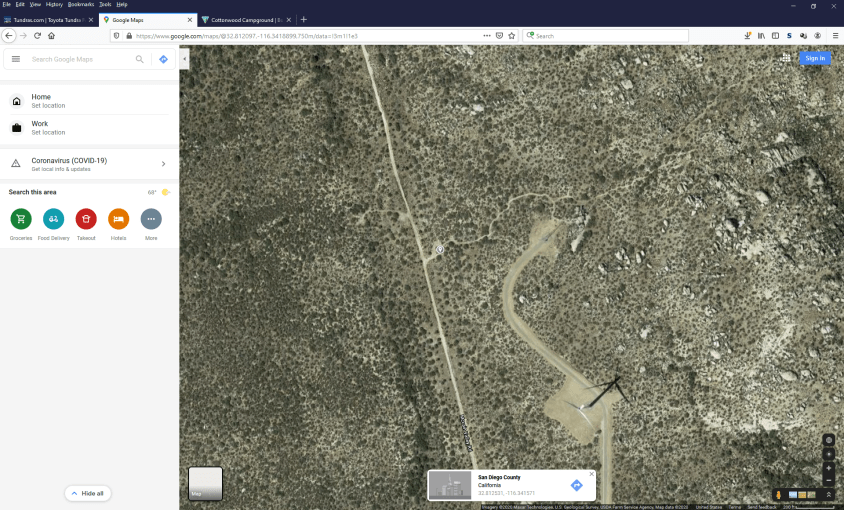Click the Sign in button
The image size is (844, 510).
[x=815, y=58]
